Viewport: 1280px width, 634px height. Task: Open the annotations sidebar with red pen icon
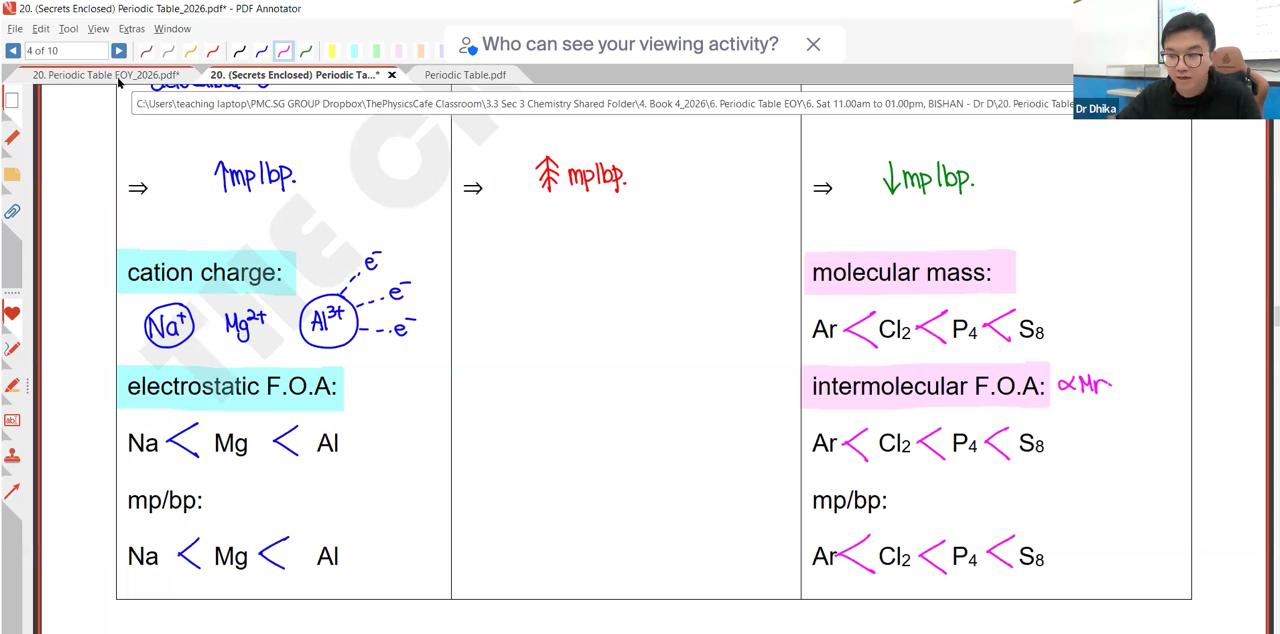point(12,137)
